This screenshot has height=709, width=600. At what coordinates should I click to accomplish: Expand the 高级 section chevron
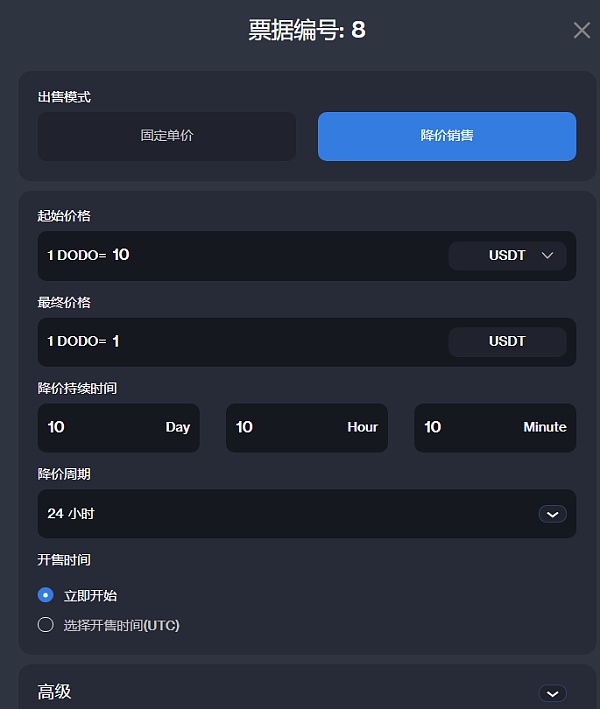(x=552, y=693)
